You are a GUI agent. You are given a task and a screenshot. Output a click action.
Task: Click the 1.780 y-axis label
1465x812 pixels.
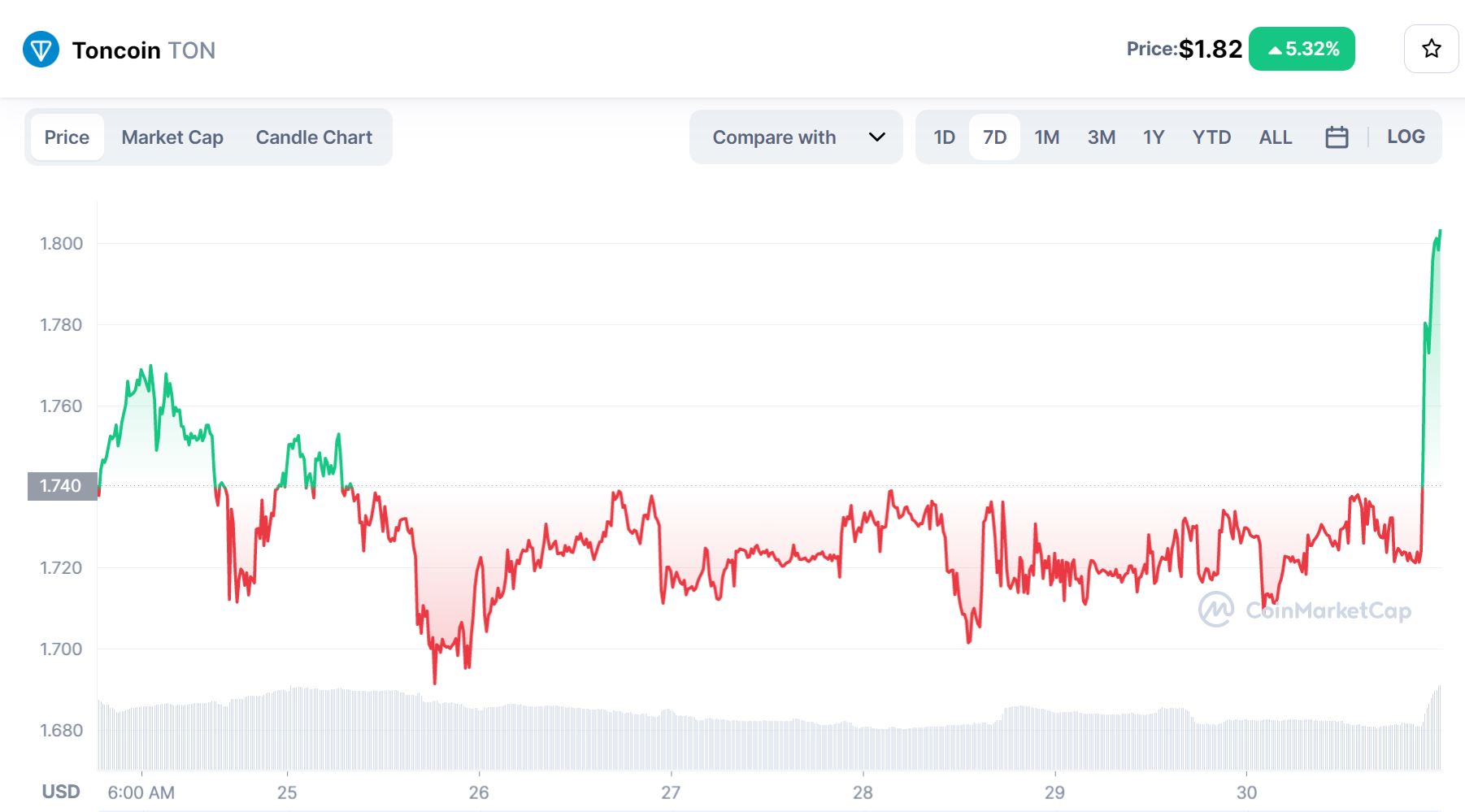(x=61, y=325)
